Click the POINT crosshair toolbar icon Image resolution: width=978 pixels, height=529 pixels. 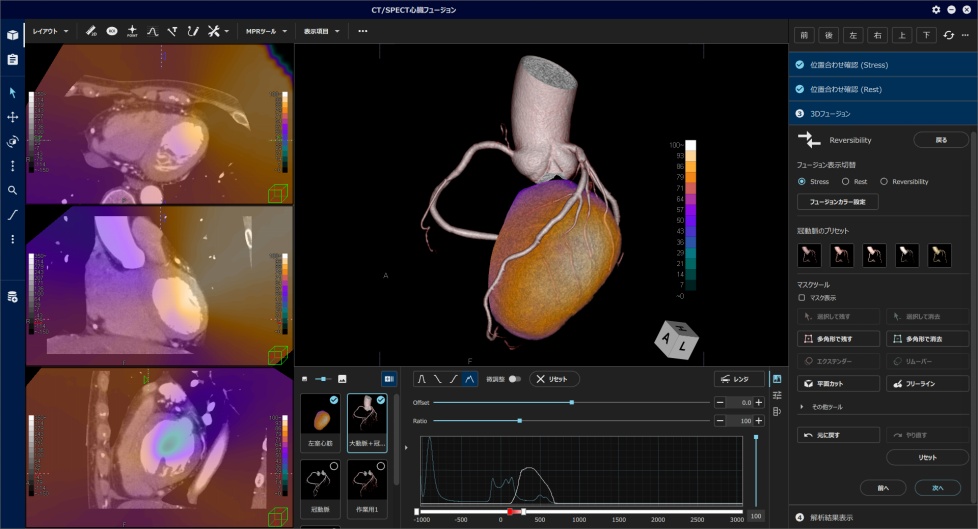132,31
